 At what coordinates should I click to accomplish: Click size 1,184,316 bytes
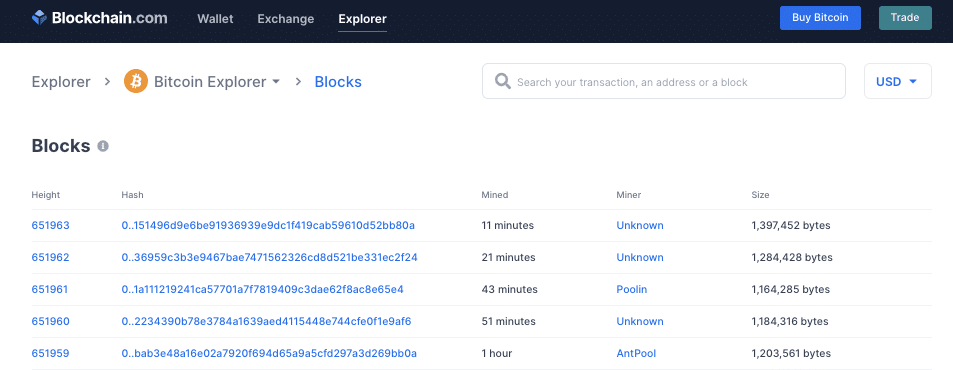click(x=790, y=321)
